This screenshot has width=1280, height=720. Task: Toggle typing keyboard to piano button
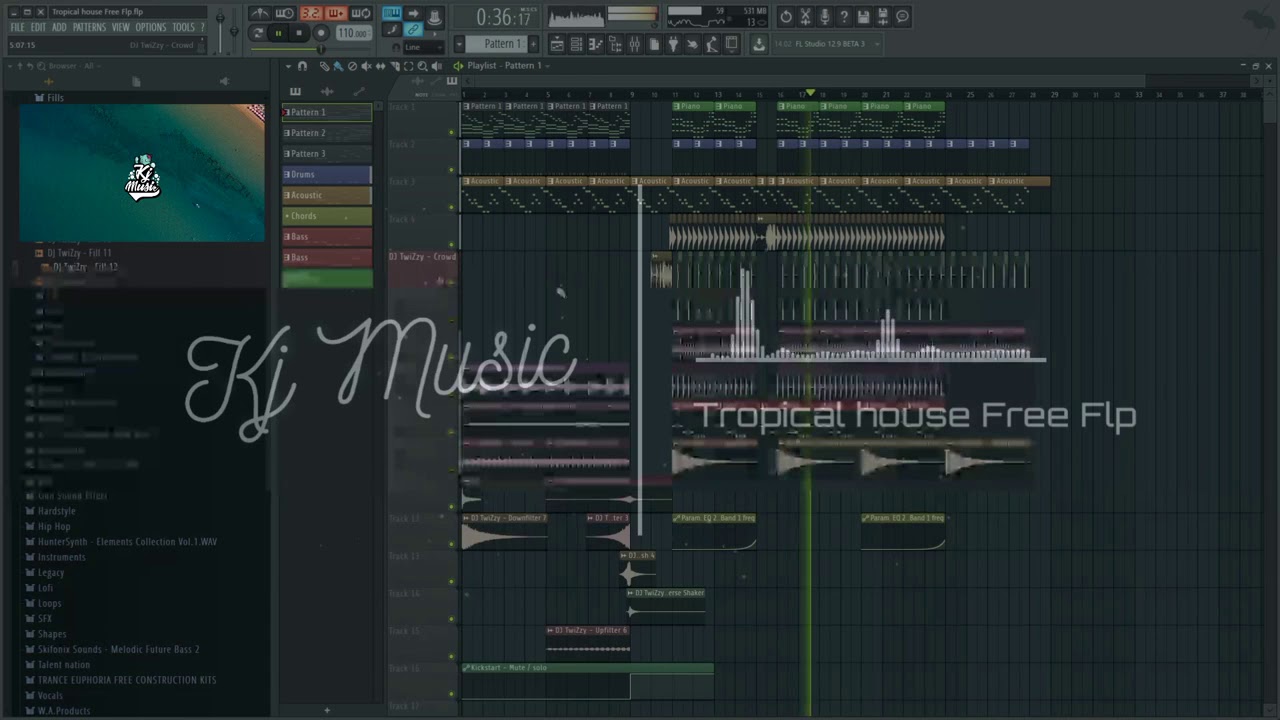pos(392,13)
